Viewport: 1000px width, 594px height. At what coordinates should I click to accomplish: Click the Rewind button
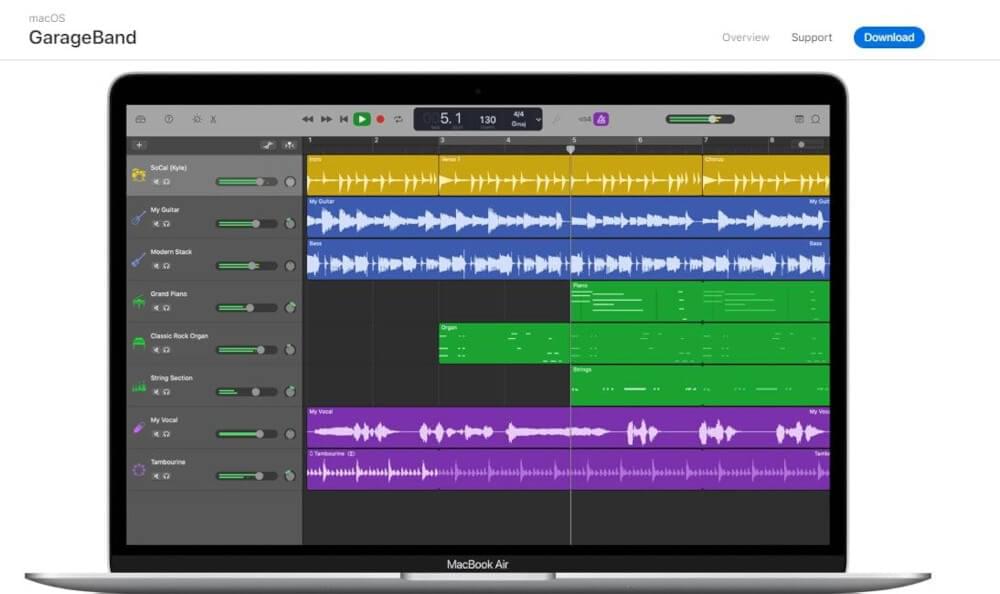[x=307, y=119]
